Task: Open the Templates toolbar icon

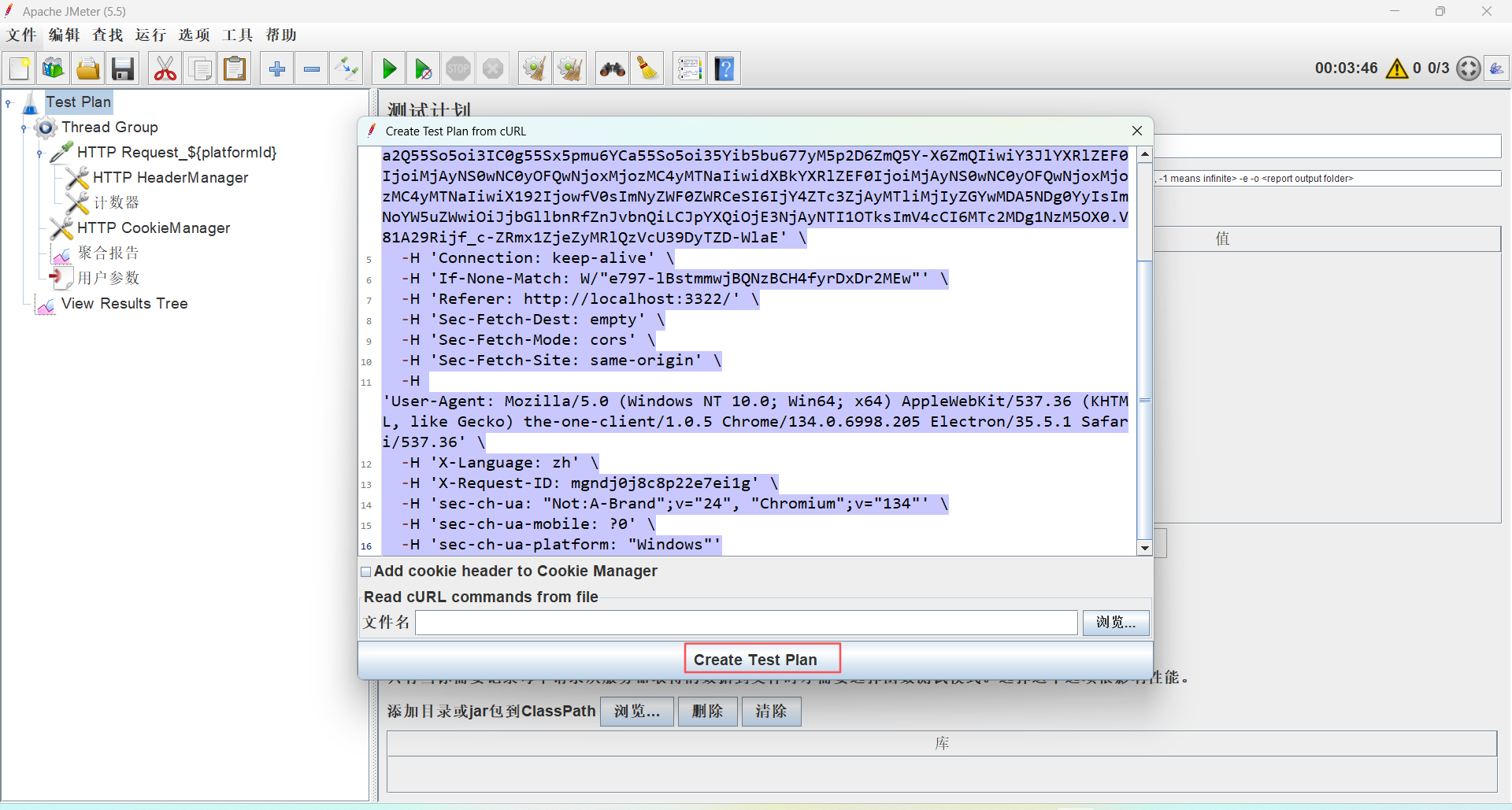Action: [54, 68]
